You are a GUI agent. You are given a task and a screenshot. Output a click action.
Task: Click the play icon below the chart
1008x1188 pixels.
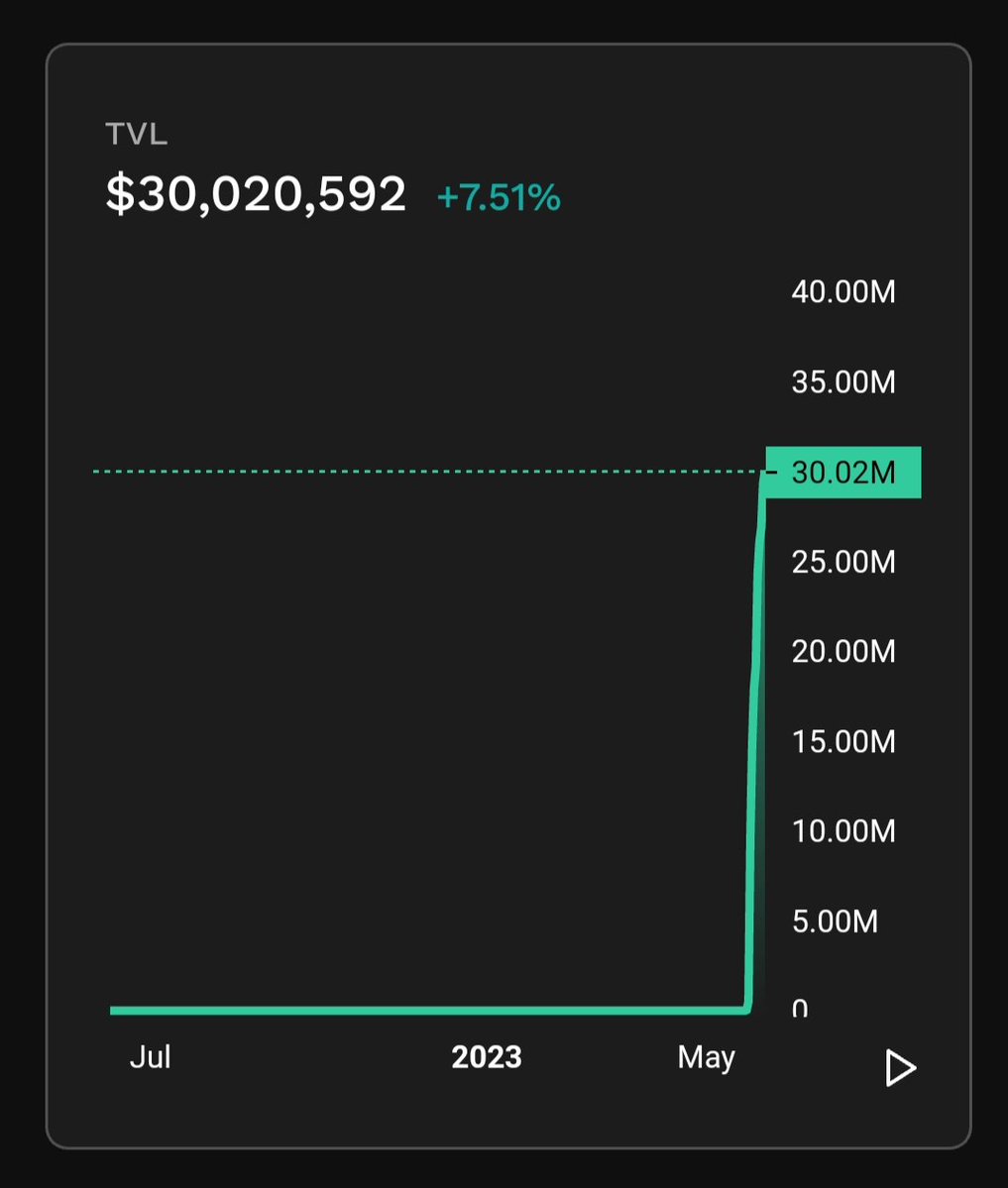[900, 1067]
